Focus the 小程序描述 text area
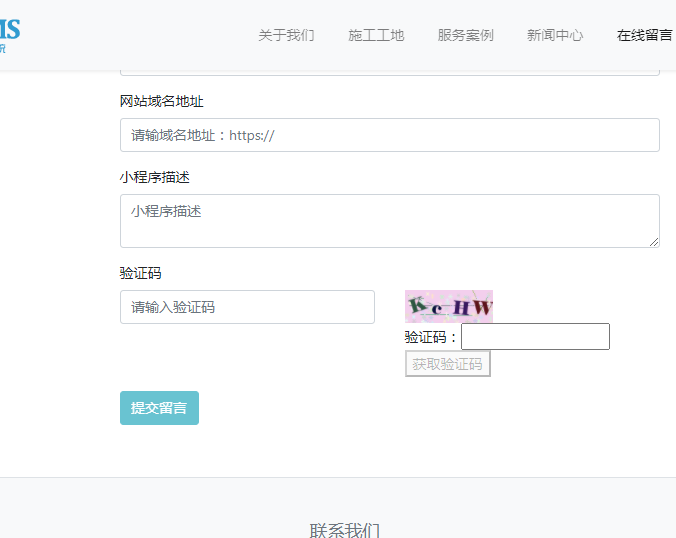 [389, 220]
